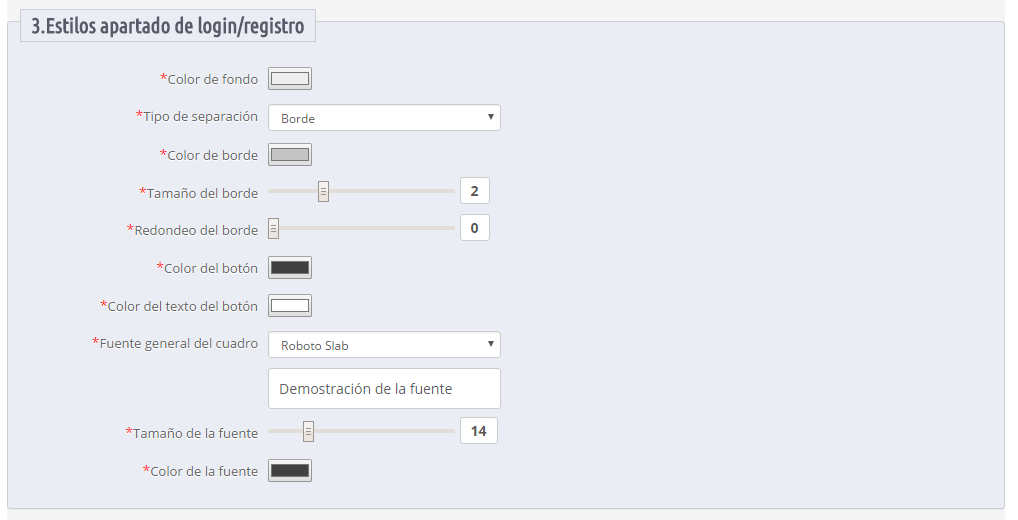Focus the Tamaño del borde value field
The image size is (1018, 520).
tap(475, 191)
